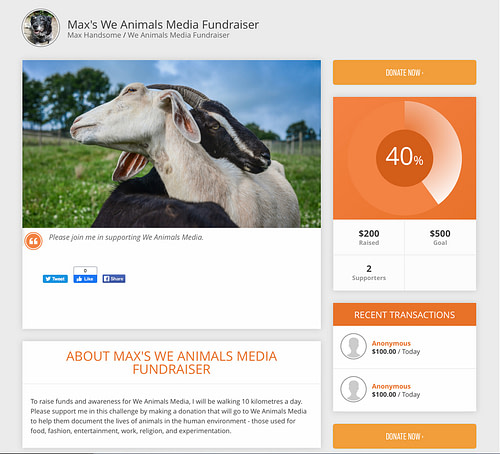Open Max Handsome profile link

pyautogui.click(x=94, y=35)
